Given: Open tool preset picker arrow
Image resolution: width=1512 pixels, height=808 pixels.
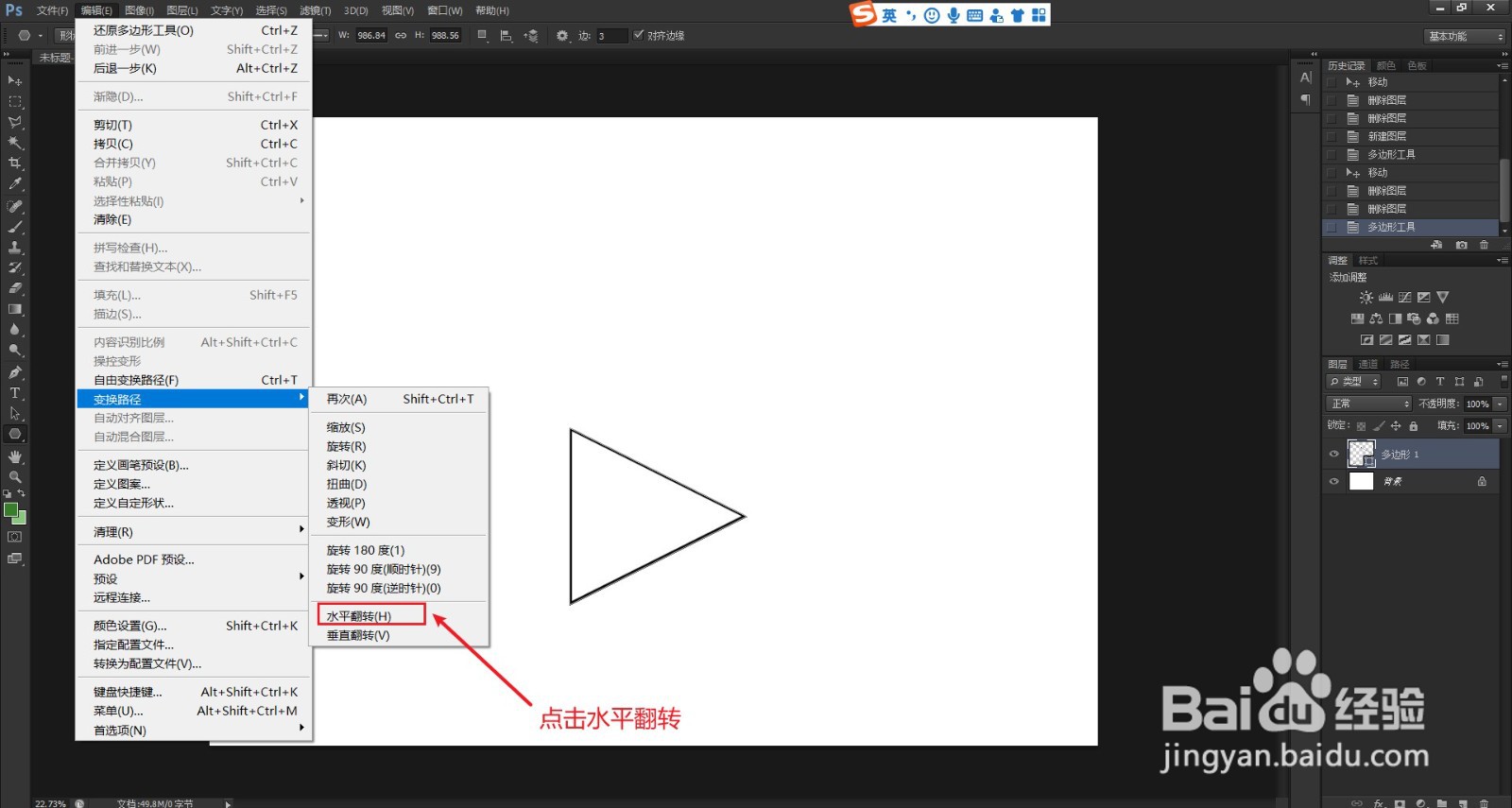Looking at the screenshot, I should point(41,36).
